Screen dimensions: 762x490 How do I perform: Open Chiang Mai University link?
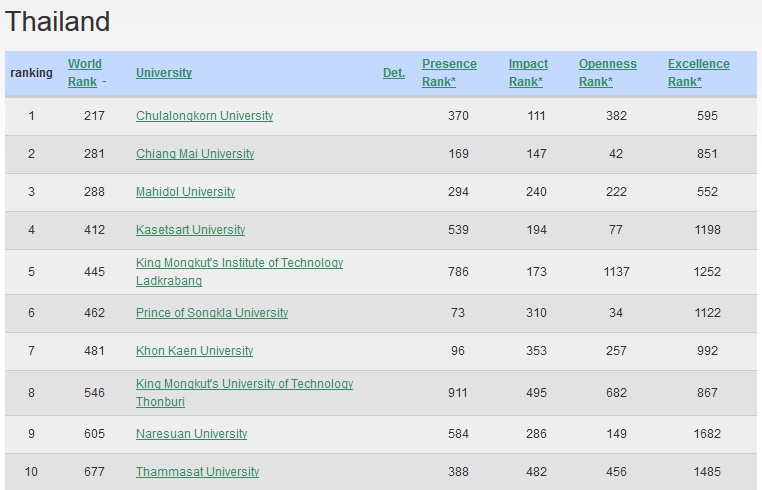pyautogui.click(x=194, y=154)
